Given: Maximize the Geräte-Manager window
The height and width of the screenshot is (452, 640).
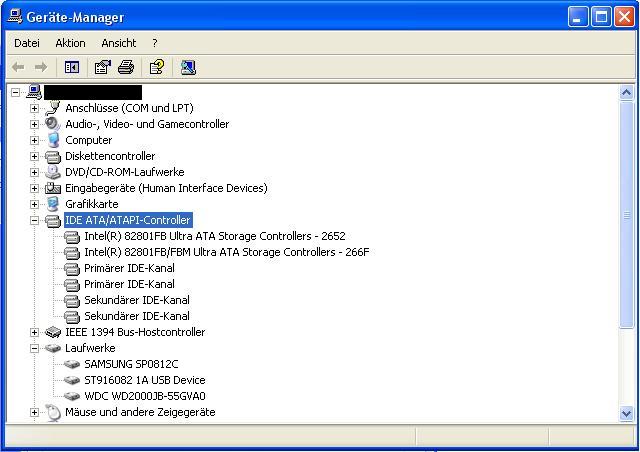Looking at the screenshot, I should click(601, 17).
